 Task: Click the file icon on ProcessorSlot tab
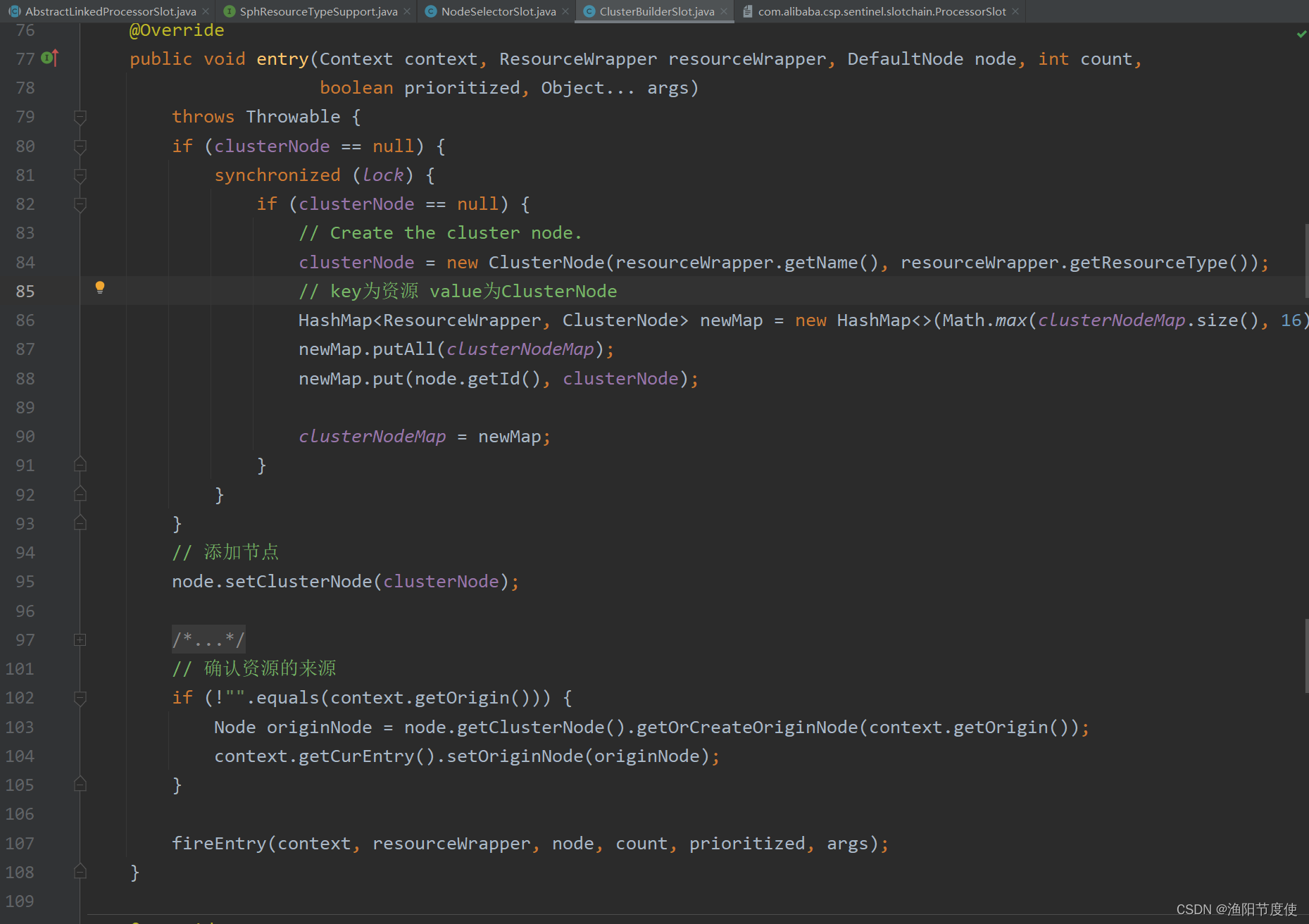(748, 11)
